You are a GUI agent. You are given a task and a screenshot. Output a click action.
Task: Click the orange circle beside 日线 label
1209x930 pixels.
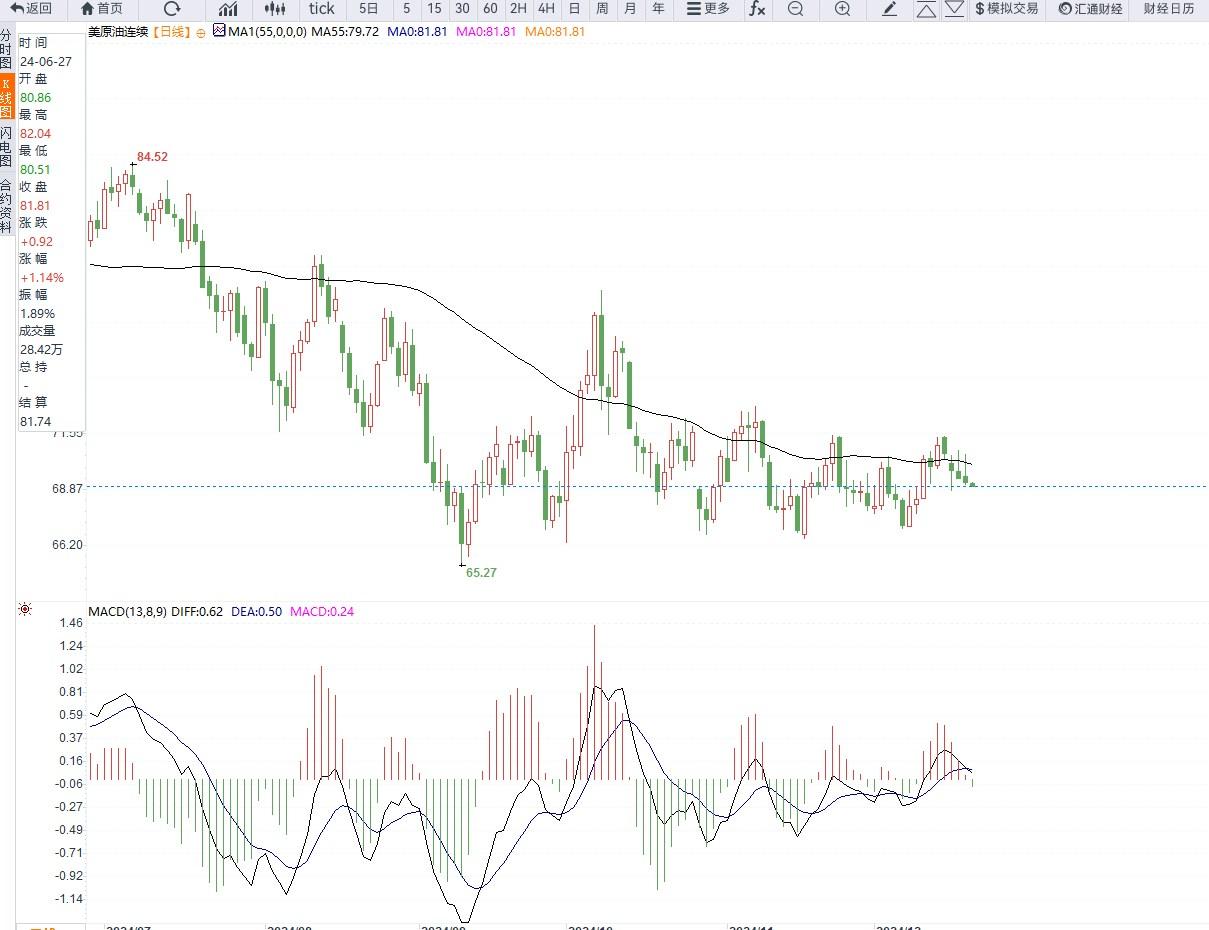coord(201,32)
